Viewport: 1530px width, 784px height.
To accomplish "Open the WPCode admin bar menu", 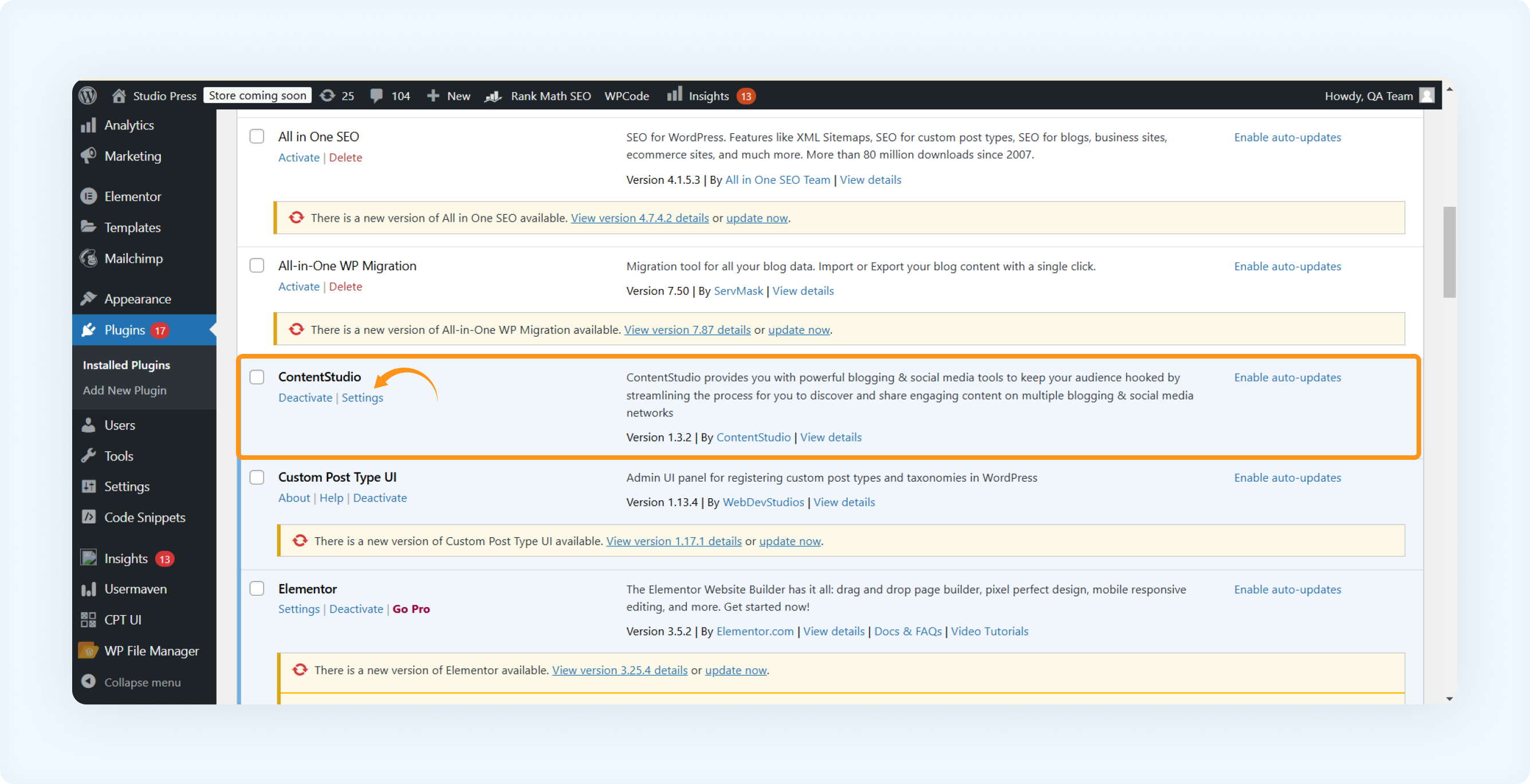I will coord(627,96).
